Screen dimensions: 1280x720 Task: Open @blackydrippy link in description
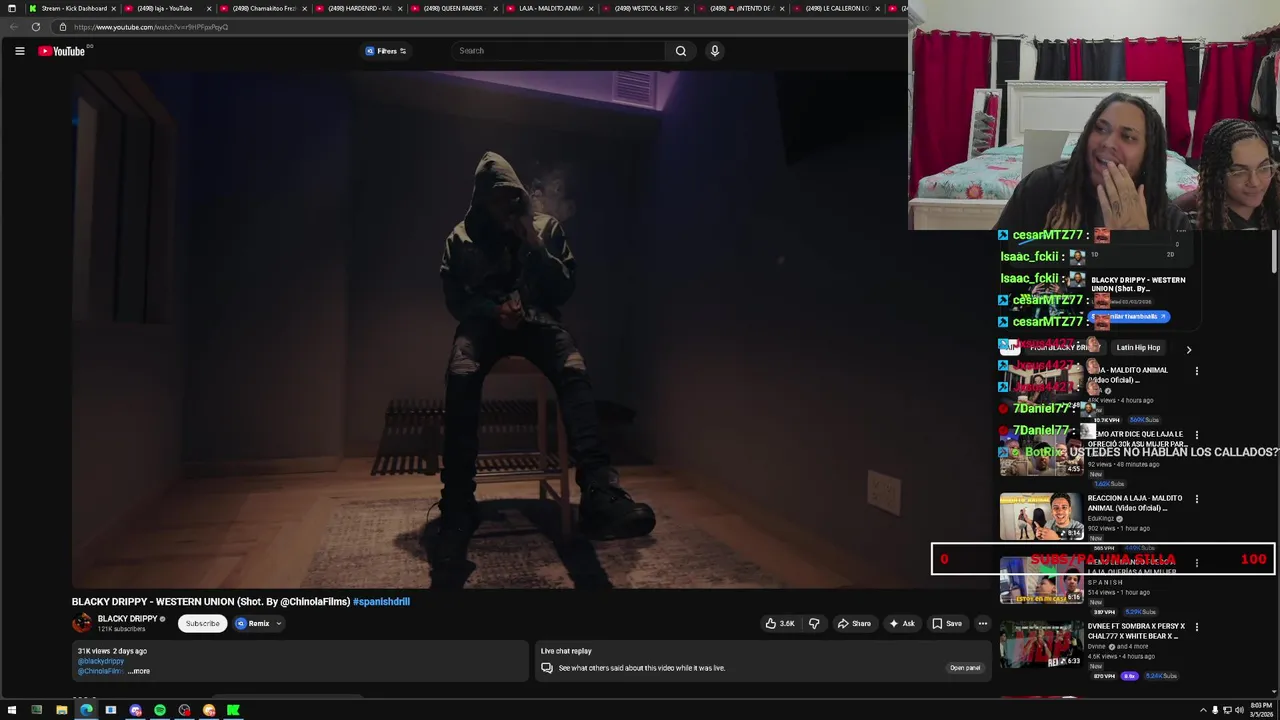tap(101, 661)
